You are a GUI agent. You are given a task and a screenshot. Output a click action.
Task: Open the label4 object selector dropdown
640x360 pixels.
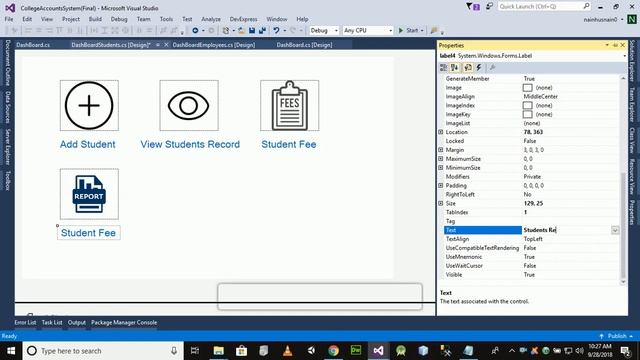624,56
